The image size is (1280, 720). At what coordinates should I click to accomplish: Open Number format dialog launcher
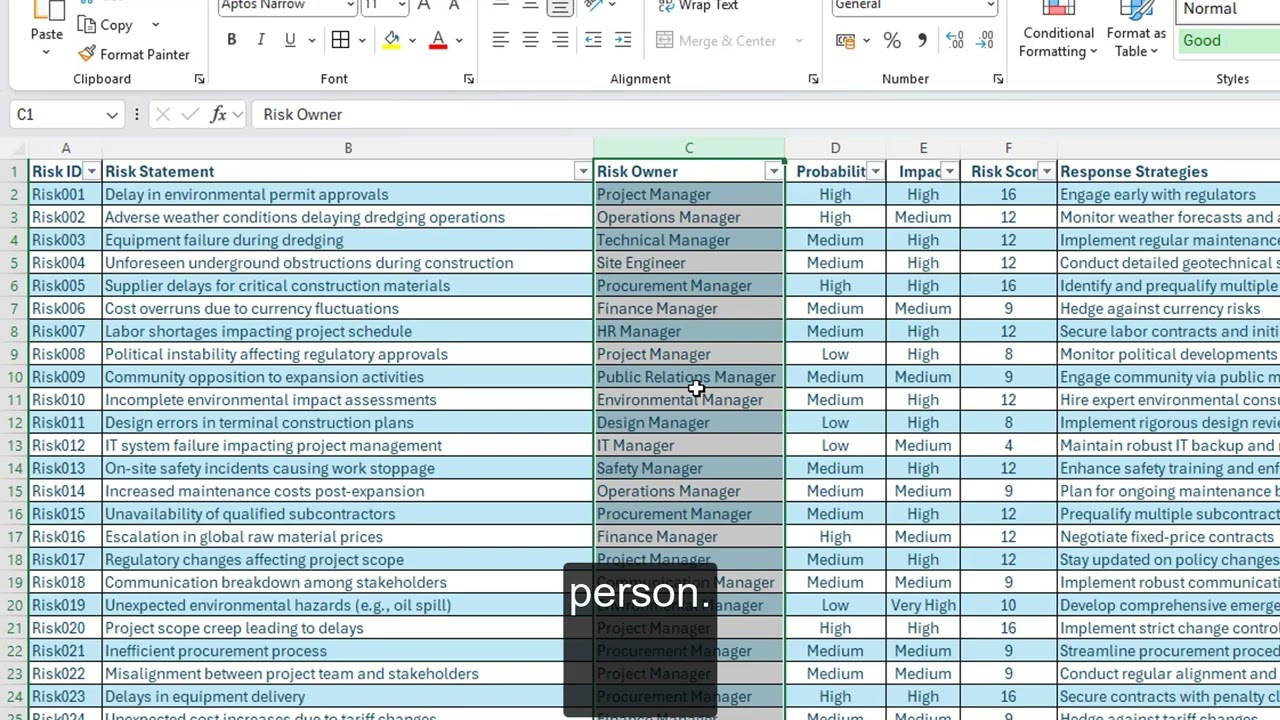pyautogui.click(x=998, y=79)
